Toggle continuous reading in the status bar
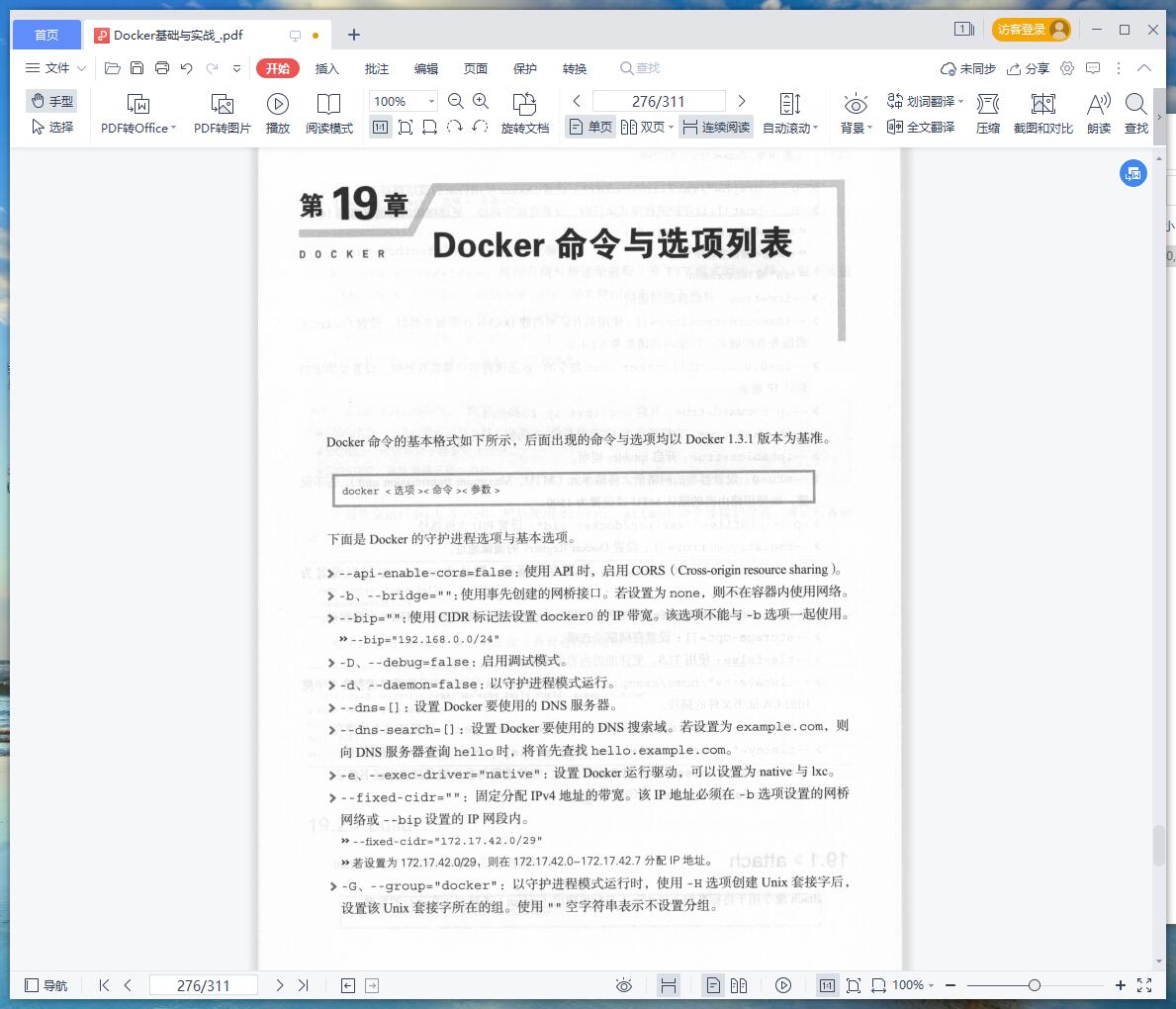Screen dimensions: 1176x1009 tap(669, 985)
